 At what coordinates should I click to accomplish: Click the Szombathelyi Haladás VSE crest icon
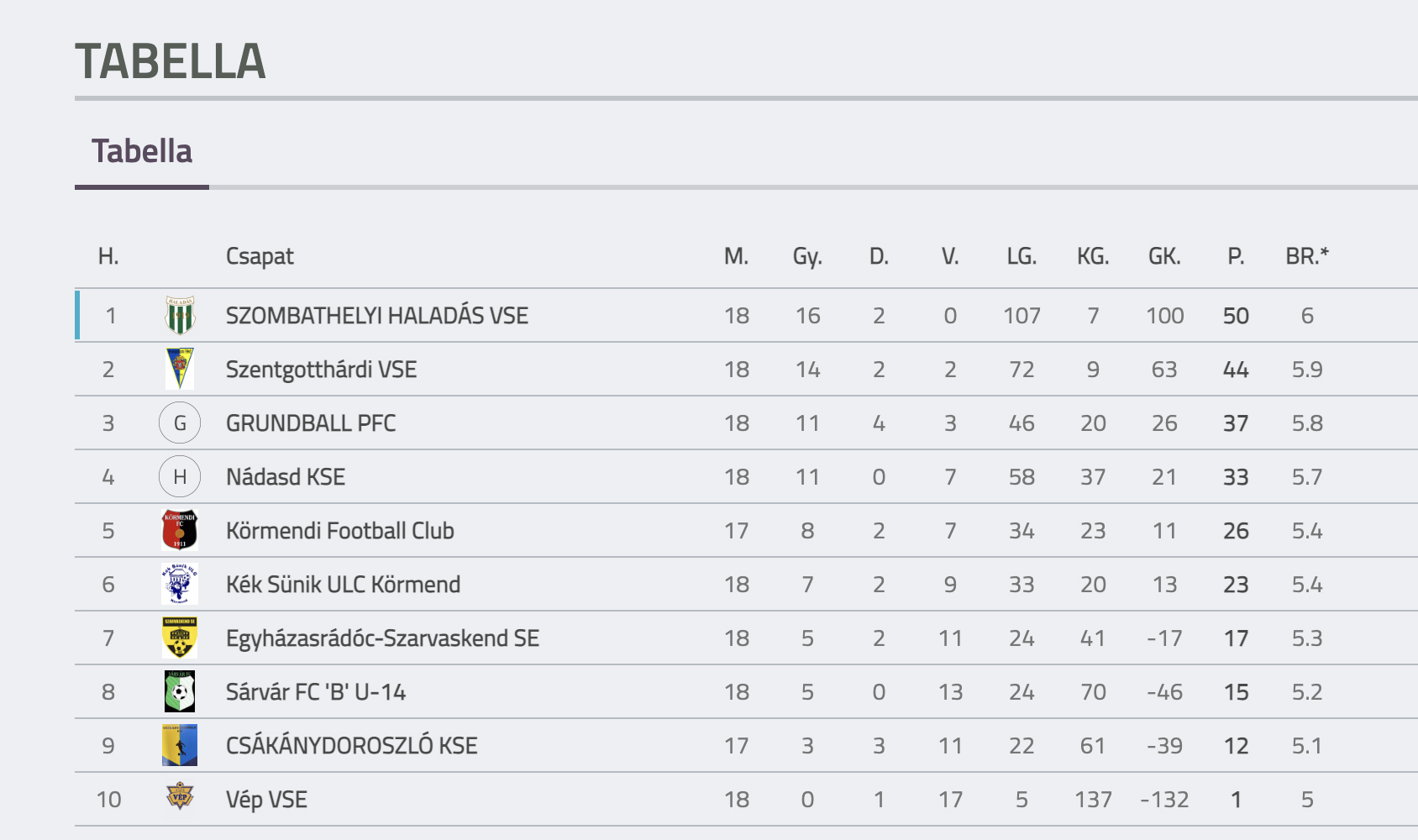[x=180, y=316]
